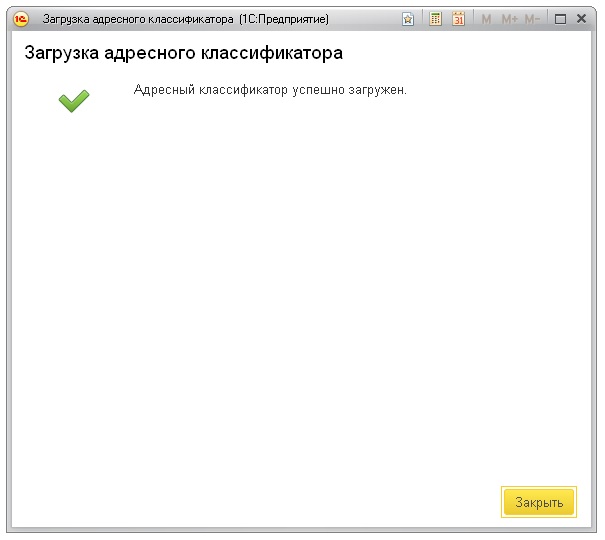This screenshot has height=540, width=605.
Task: Click the M memory button
Action: tap(486, 19)
